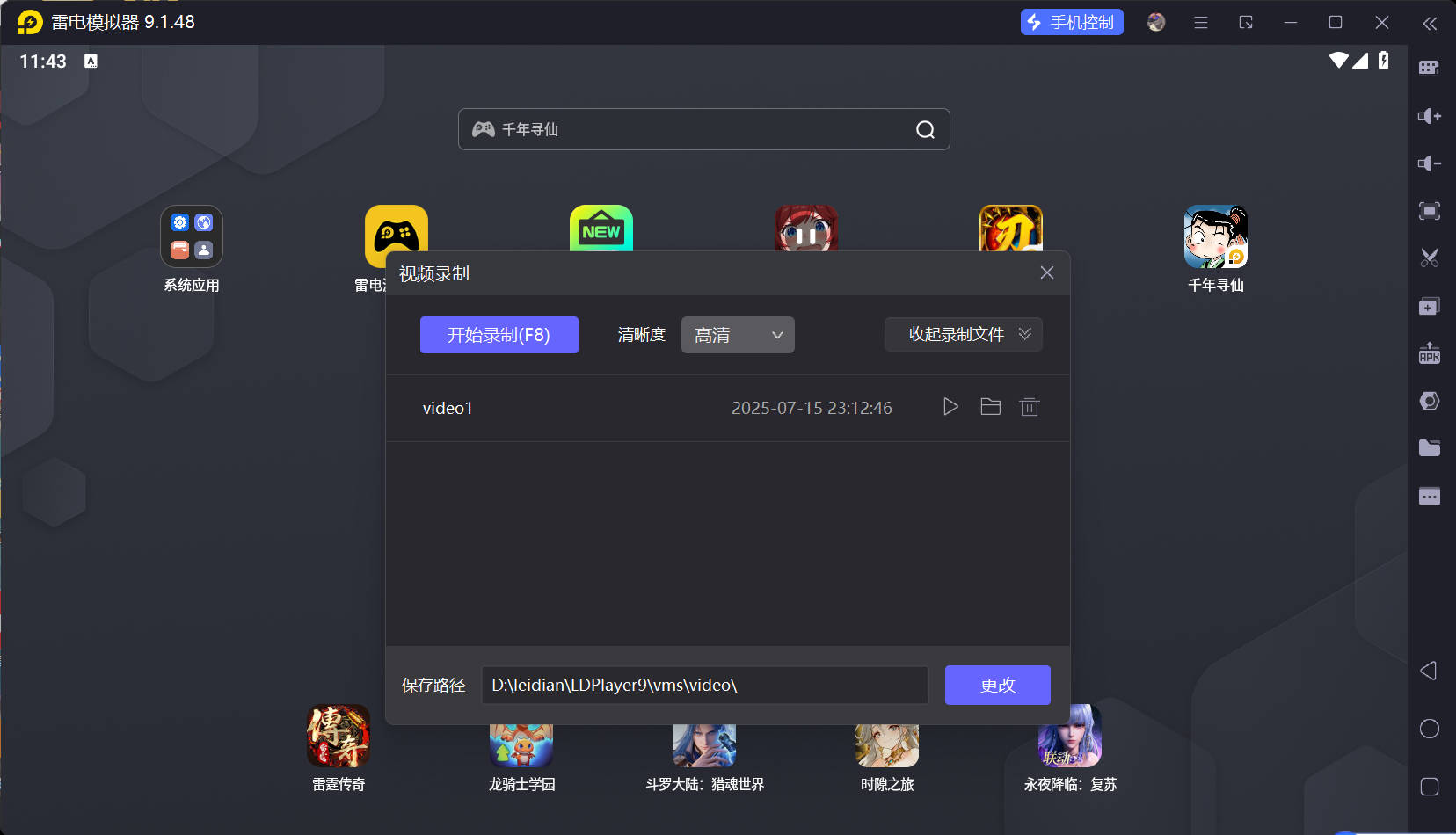Tap the Android home circle button
The height and width of the screenshot is (835, 1456).
coord(1430,729)
